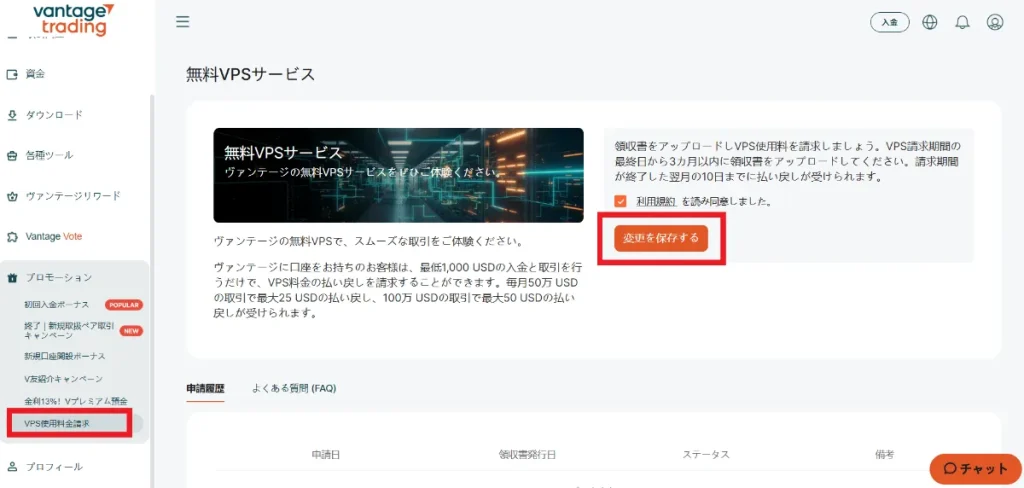Open the hamburger menu icon
This screenshot has height=488, width=1024.
point(183,22)
